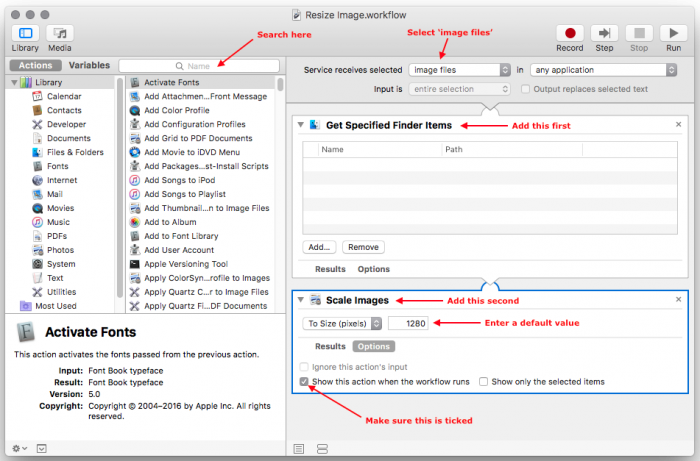
Task: Enable Show only the selected items
Action: pos(483,382)
